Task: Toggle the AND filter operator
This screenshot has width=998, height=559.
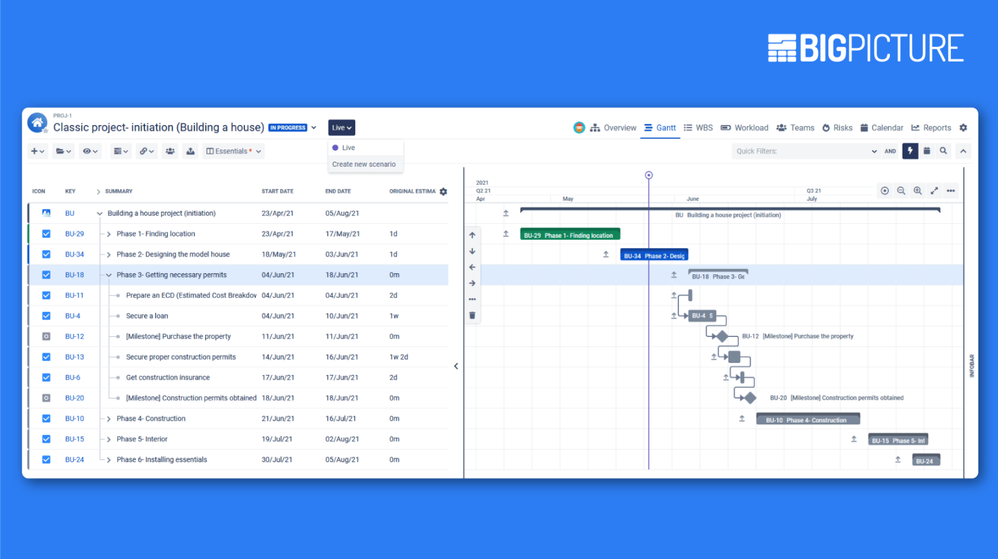Action: (890, 152)
